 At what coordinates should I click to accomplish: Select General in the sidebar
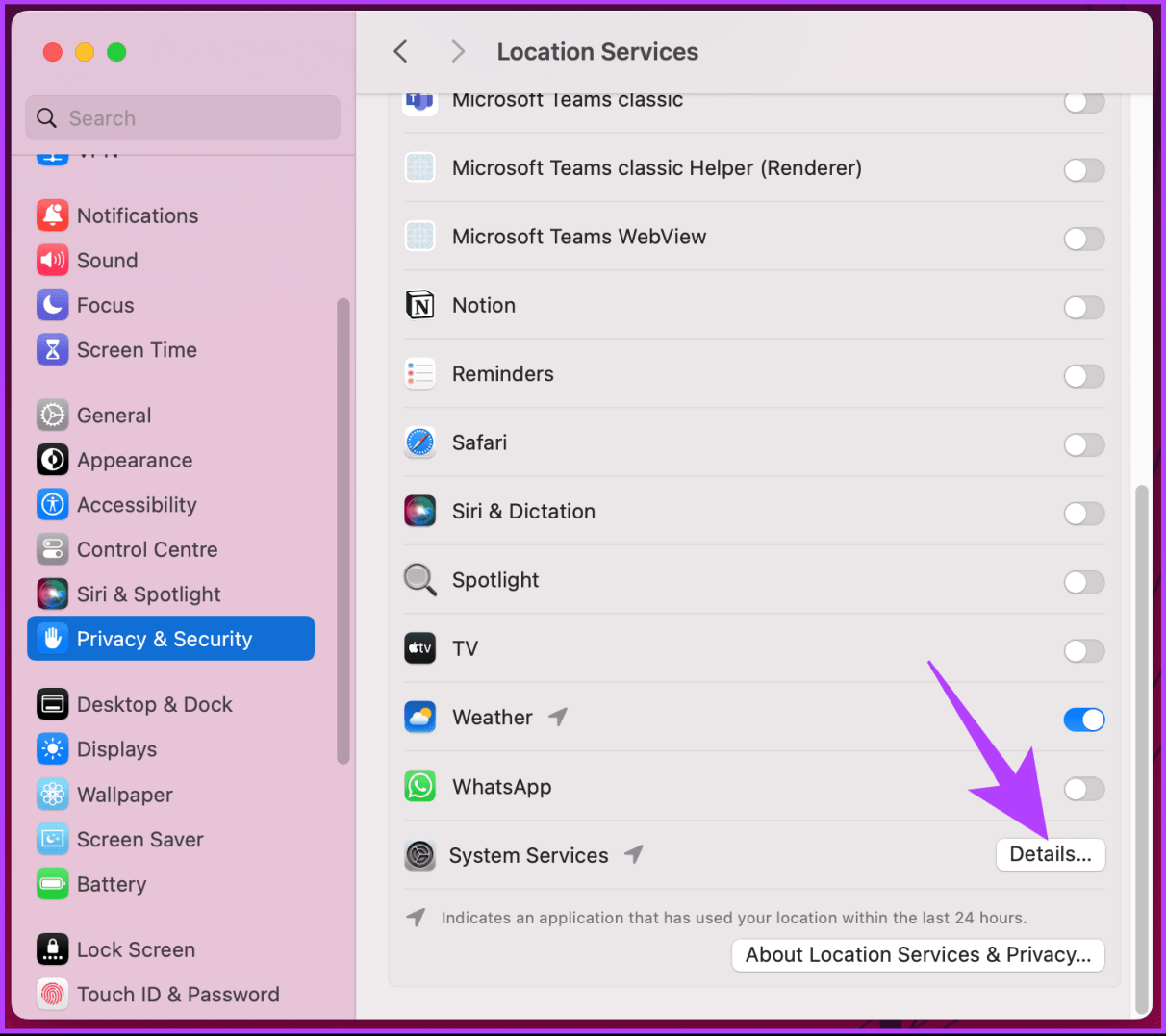(114, 416)
